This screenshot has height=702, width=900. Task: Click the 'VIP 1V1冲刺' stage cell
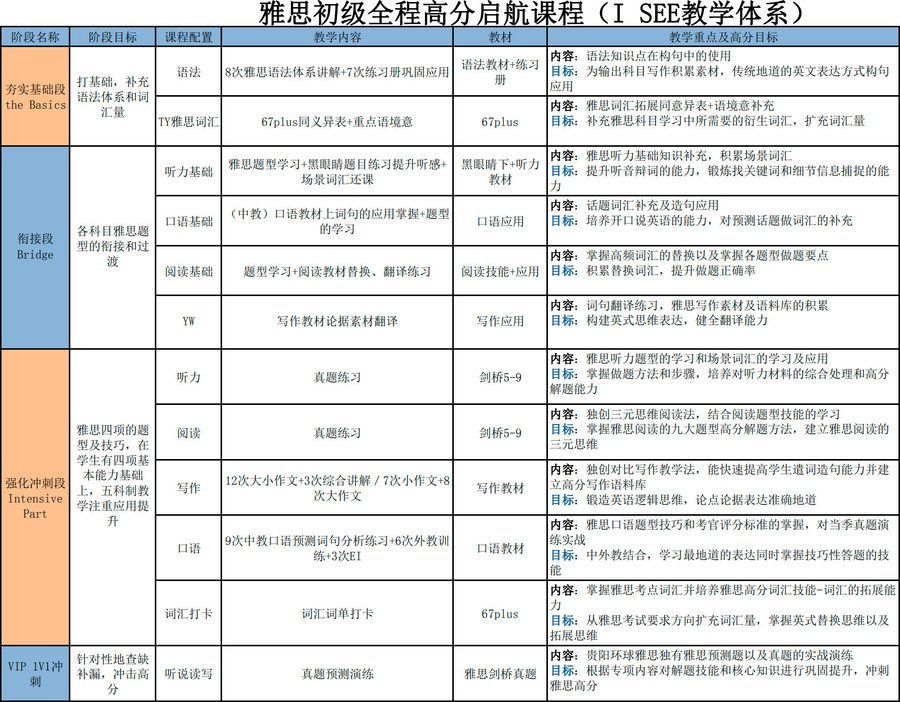tap(35, 673)
